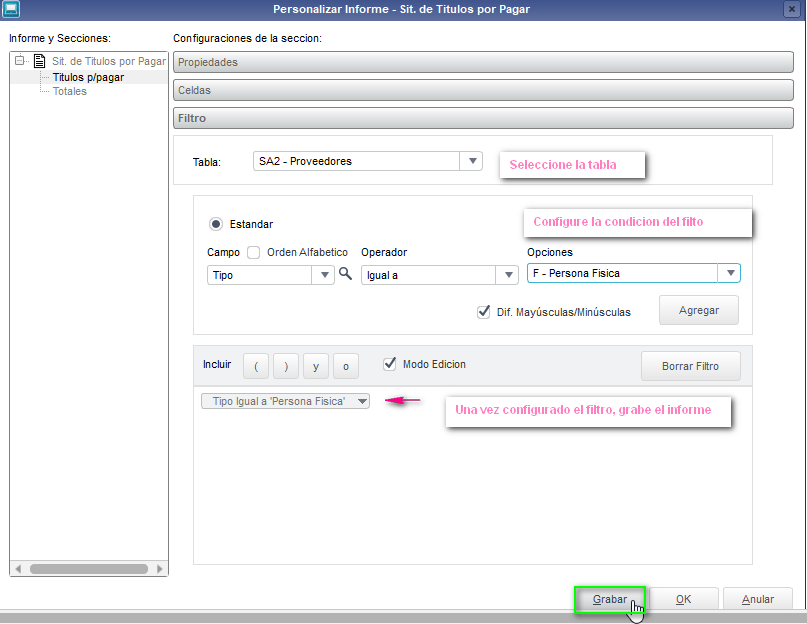Insert the 'y' logical operator
Screen dimensions: 807x624
coord(315,366)
